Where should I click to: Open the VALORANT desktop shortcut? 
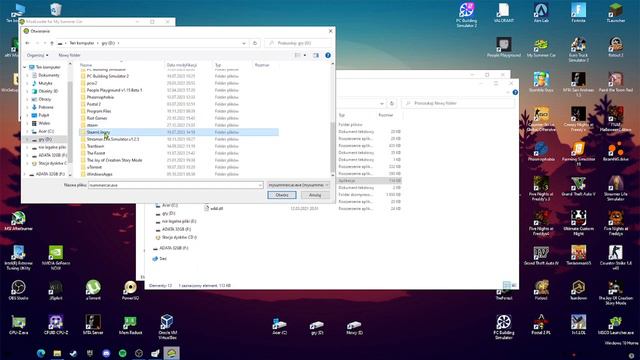[x=504, y=13]
